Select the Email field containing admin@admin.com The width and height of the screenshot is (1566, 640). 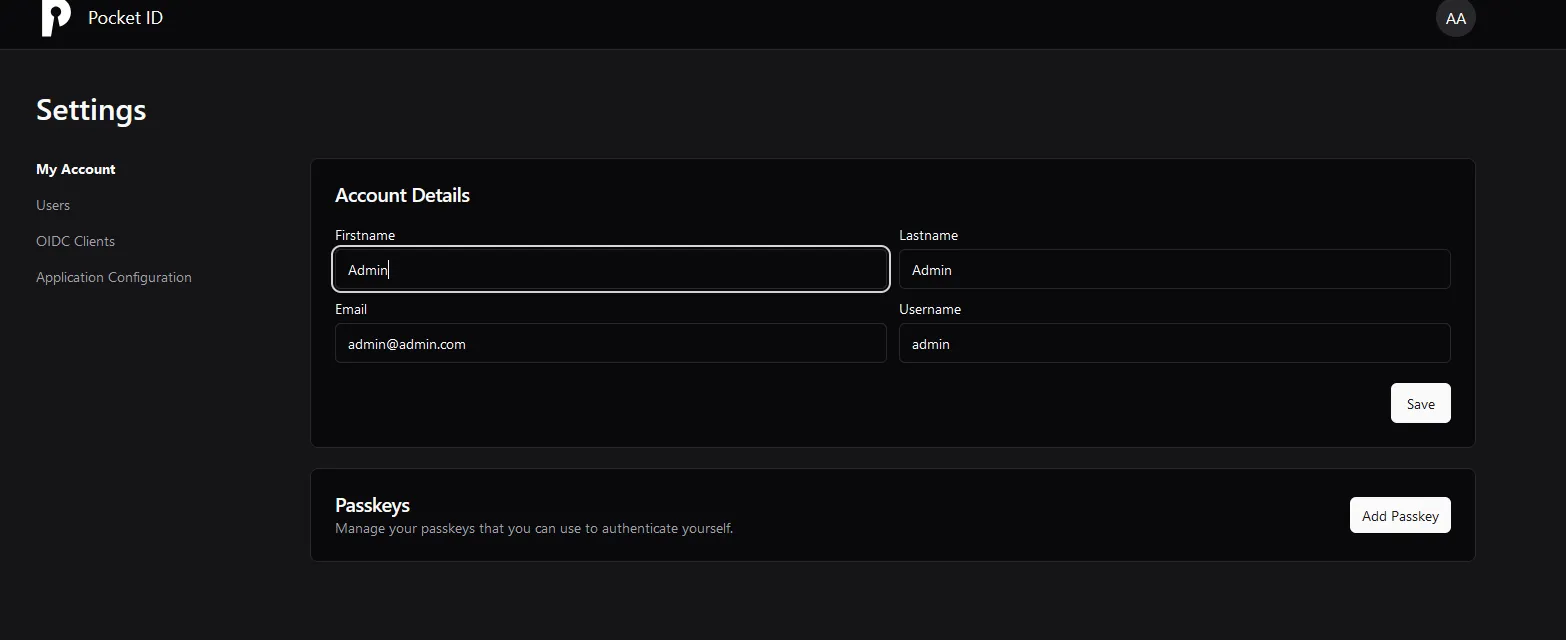coord(610,344)
